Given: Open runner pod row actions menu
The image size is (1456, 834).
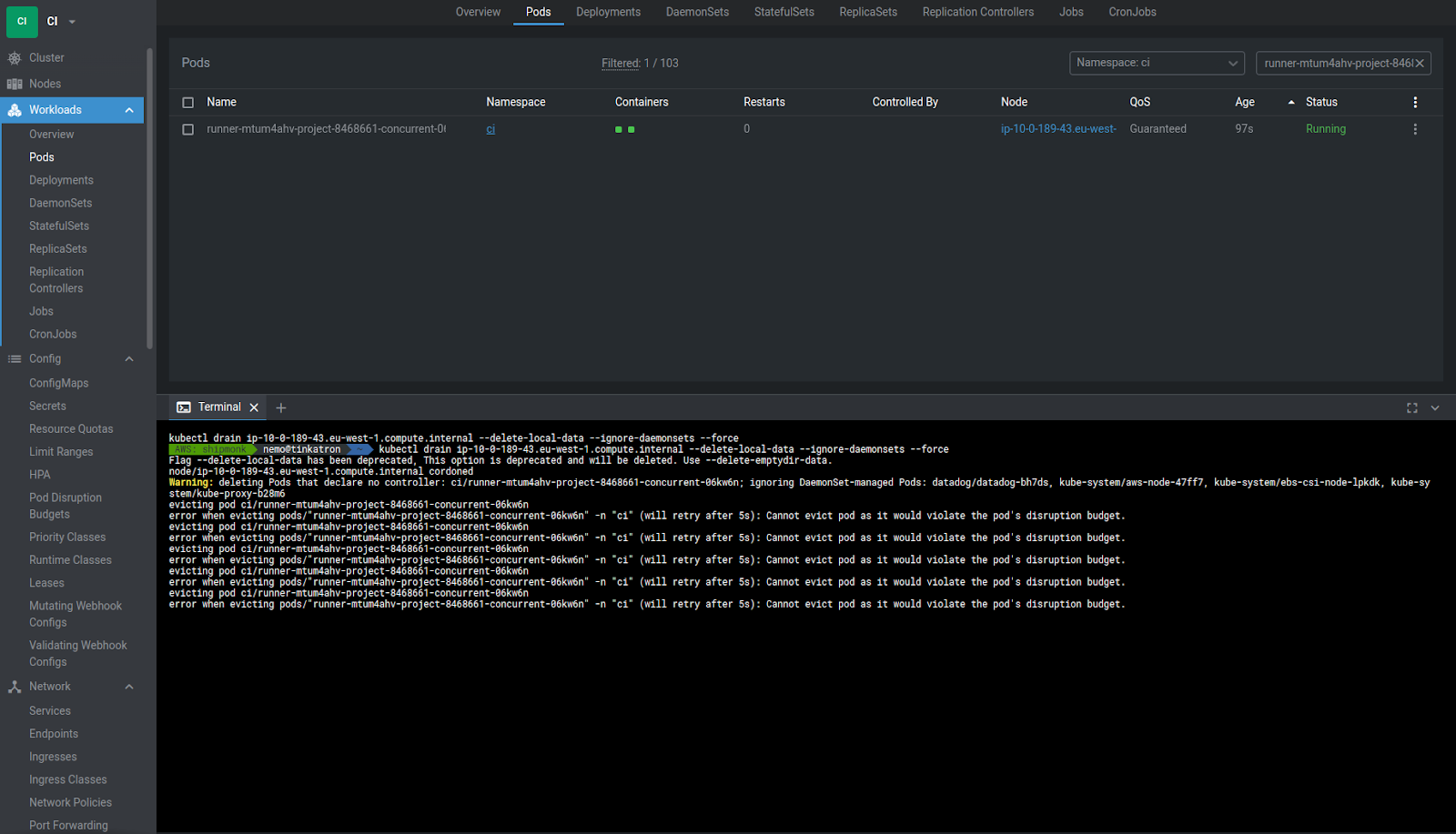Looking at the screenshot, I should [x=1415, y=129].
